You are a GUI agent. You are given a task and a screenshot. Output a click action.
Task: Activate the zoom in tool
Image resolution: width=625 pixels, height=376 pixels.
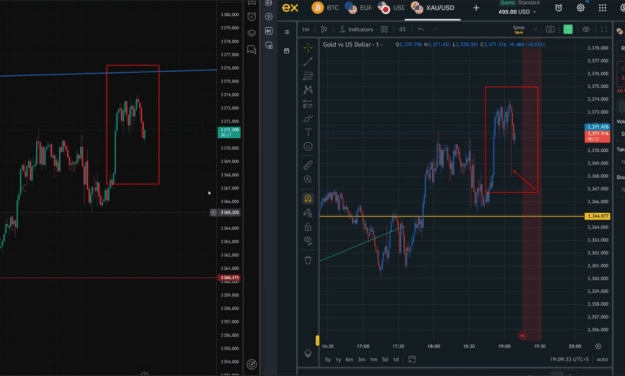click(308, 179)
